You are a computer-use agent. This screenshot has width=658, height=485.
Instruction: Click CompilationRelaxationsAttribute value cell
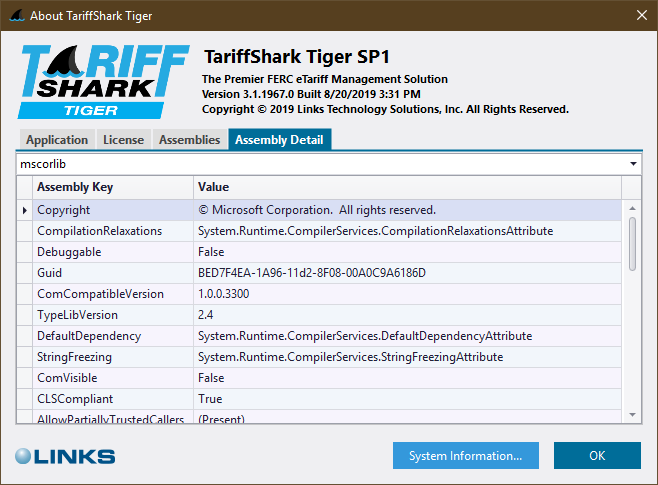coord(407,231)
